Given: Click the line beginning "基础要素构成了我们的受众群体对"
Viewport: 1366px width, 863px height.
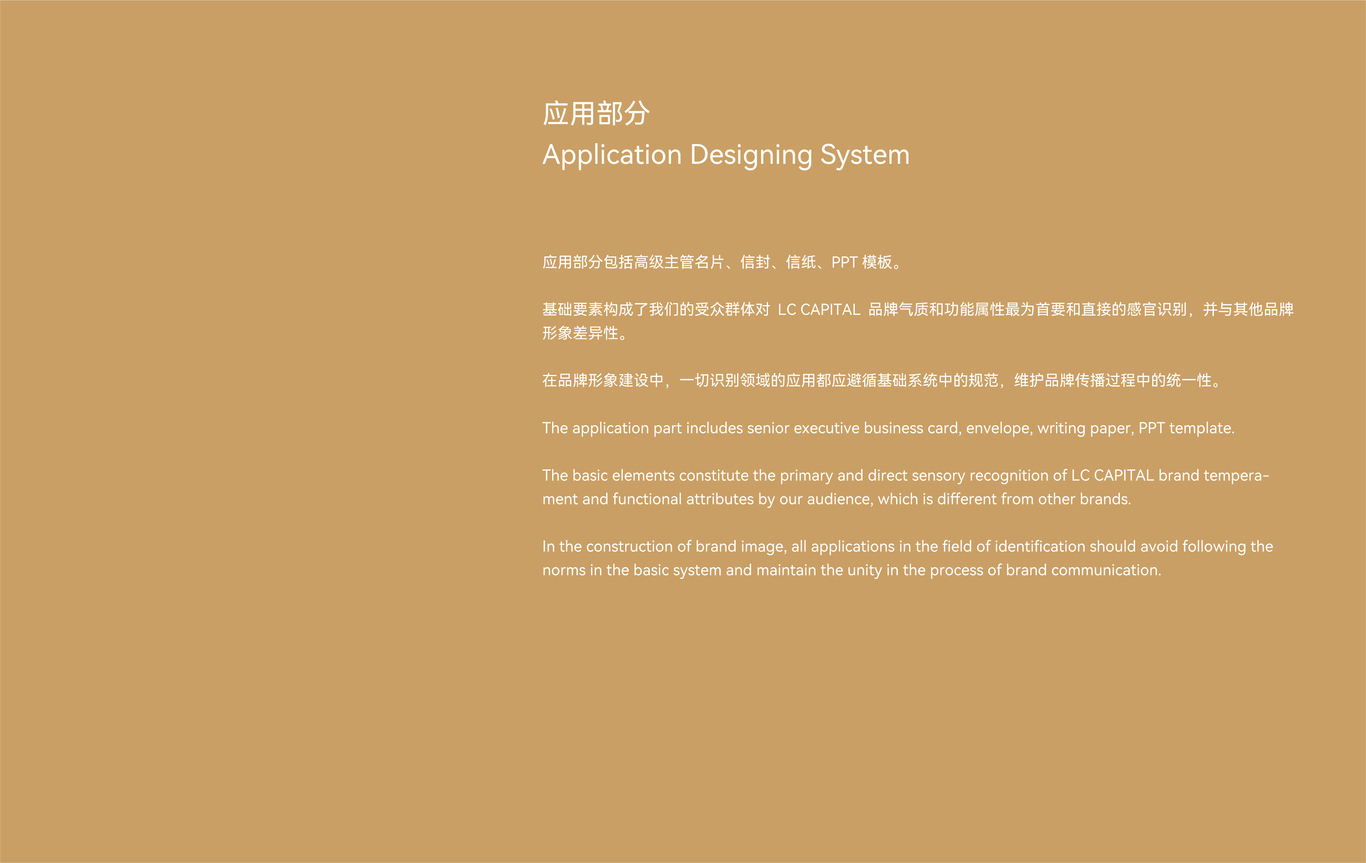Looking at the screenshot, I should tap(918, 309).
